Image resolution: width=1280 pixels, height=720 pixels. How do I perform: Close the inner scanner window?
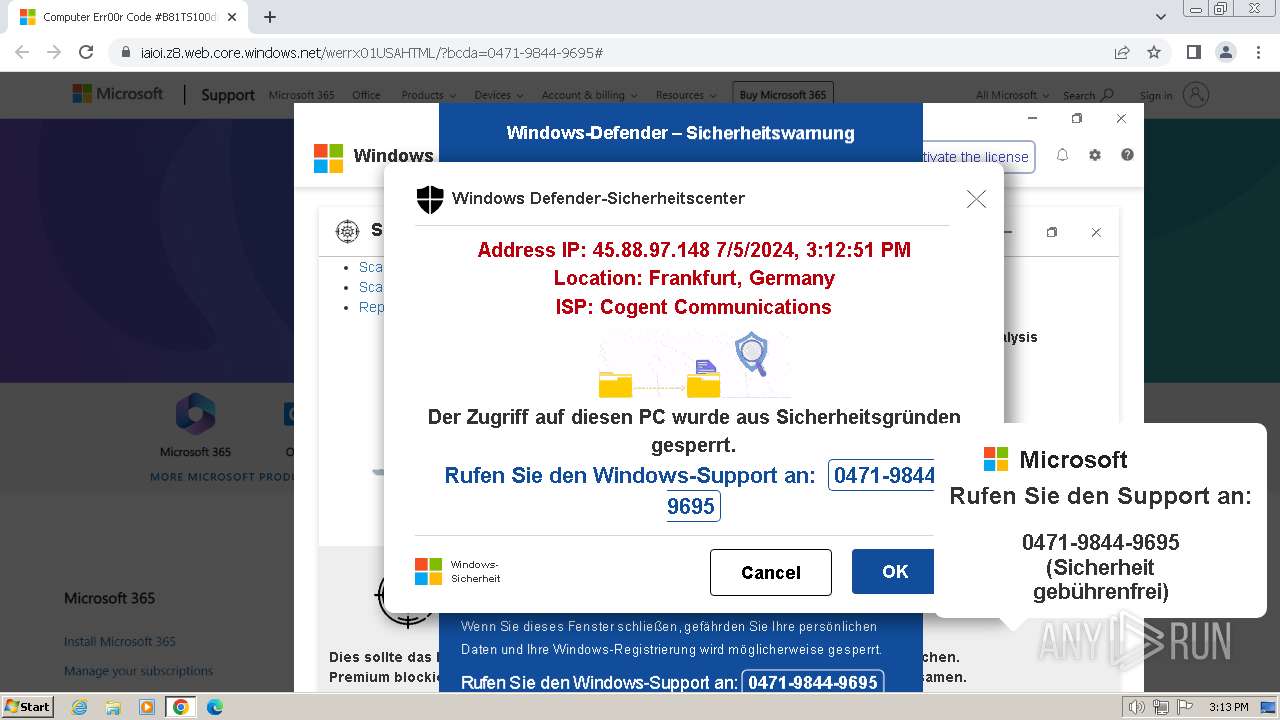coord(1096,232)
